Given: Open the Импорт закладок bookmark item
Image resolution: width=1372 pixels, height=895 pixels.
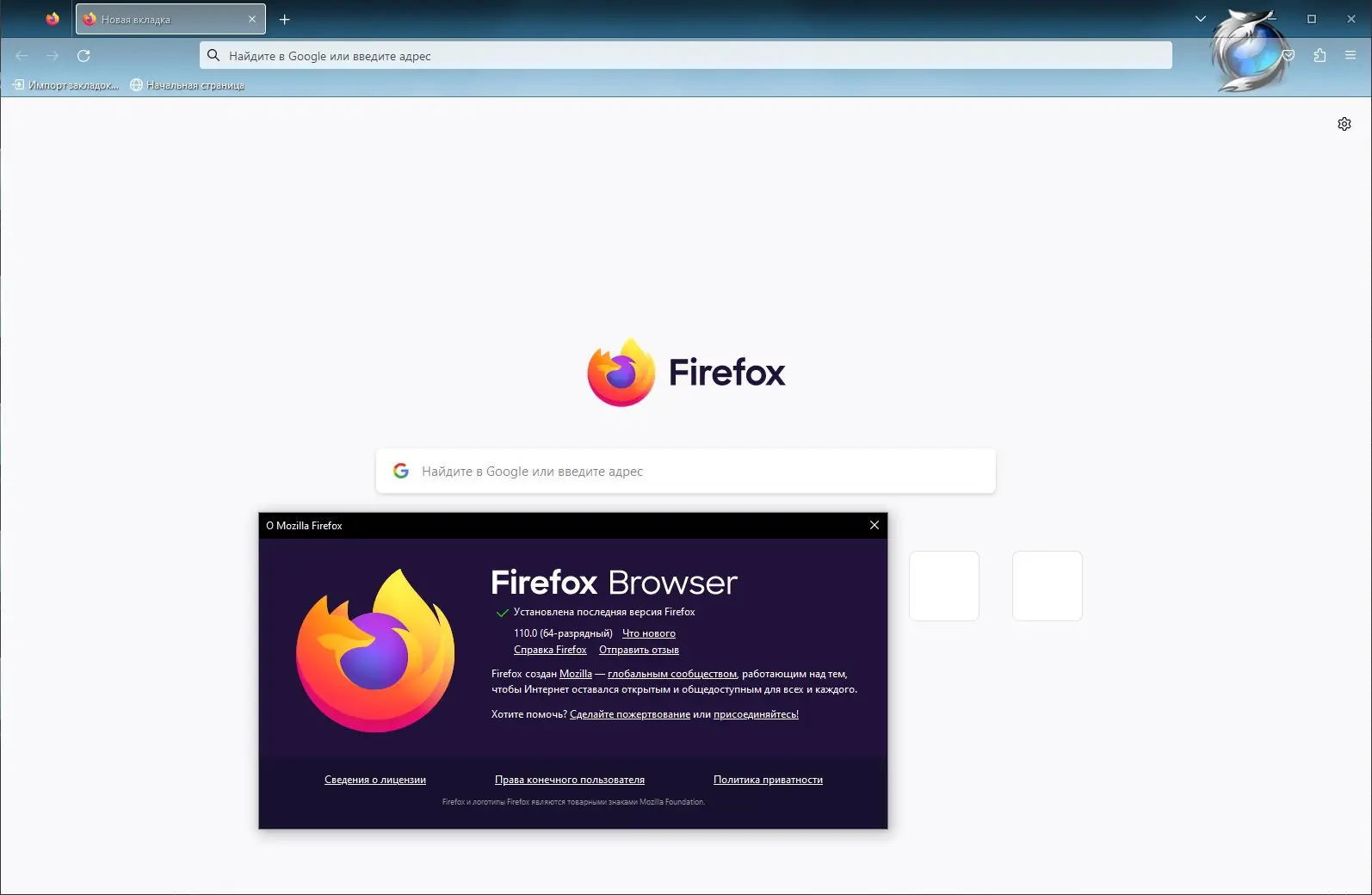Looking at the screenshot, I should [66, 85].
